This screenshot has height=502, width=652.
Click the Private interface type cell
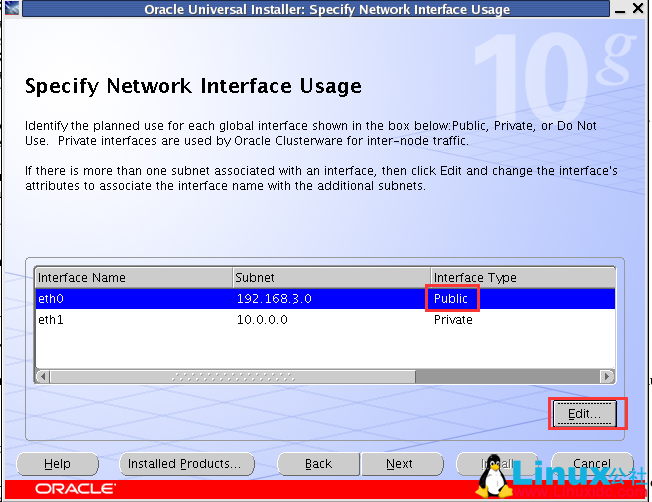tap(523, 319)
